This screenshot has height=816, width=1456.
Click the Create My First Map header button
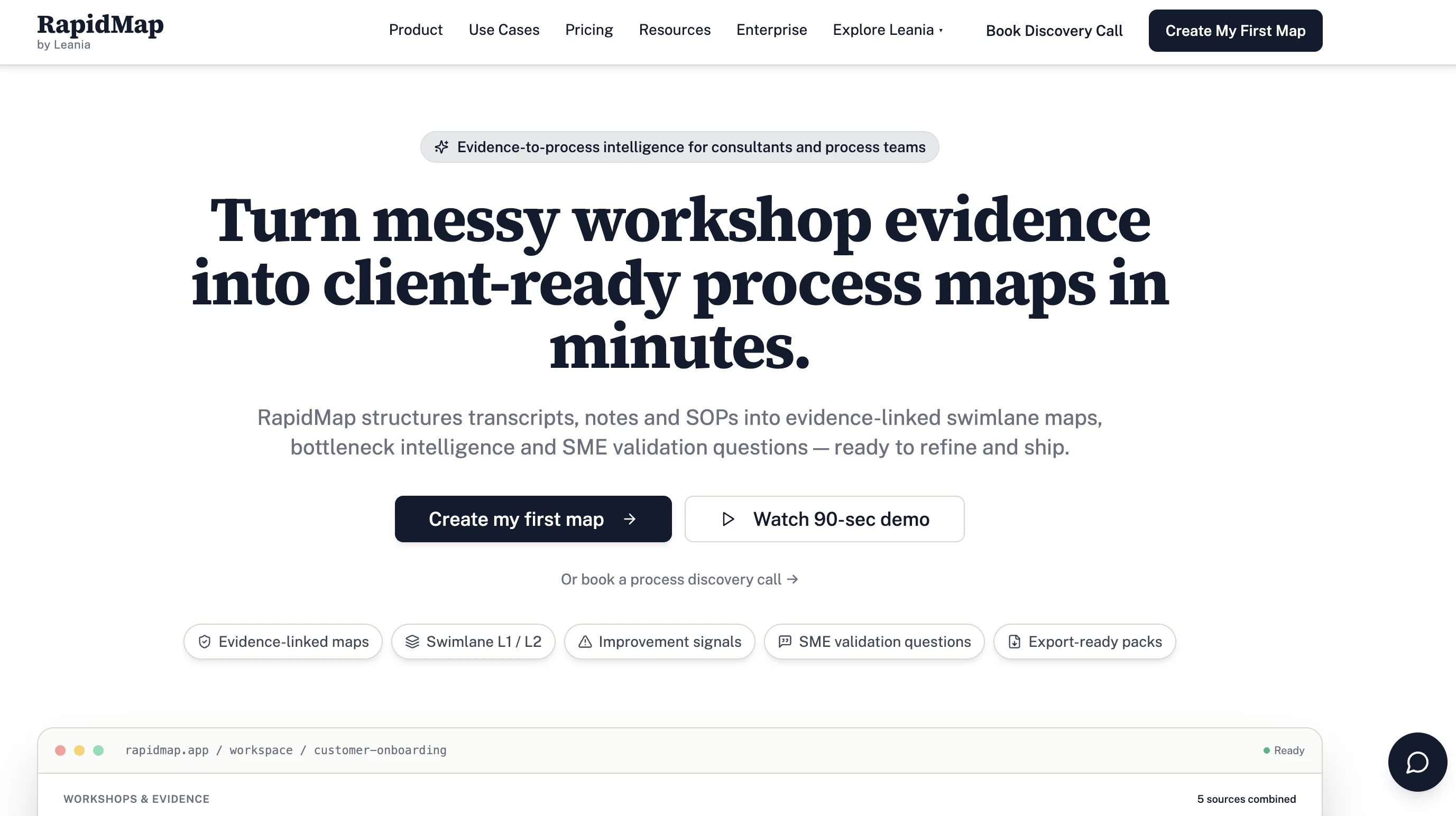pyautogui.click(x=1235, y=31)
